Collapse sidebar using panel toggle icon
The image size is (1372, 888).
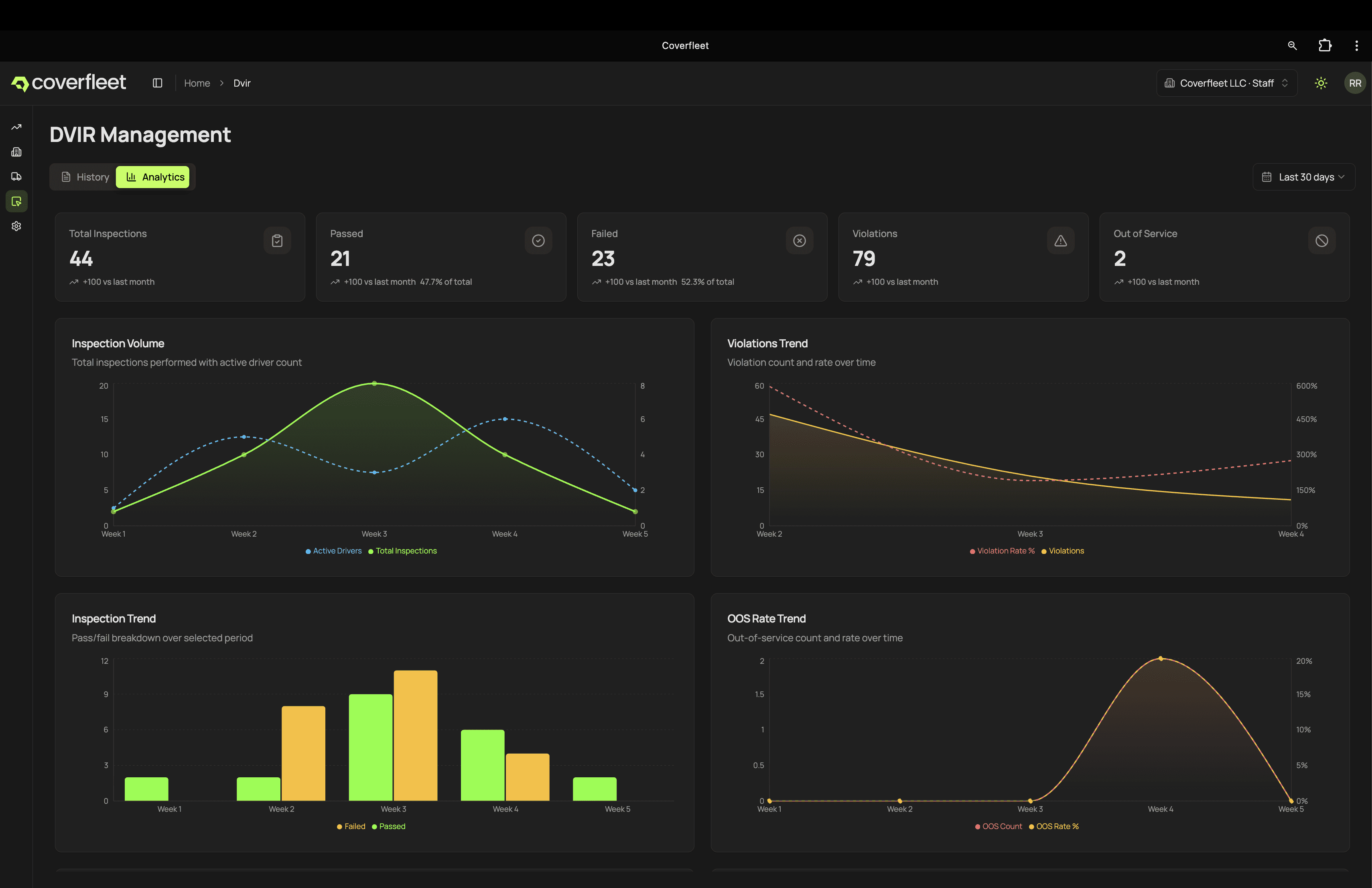(x=157, y=83)
